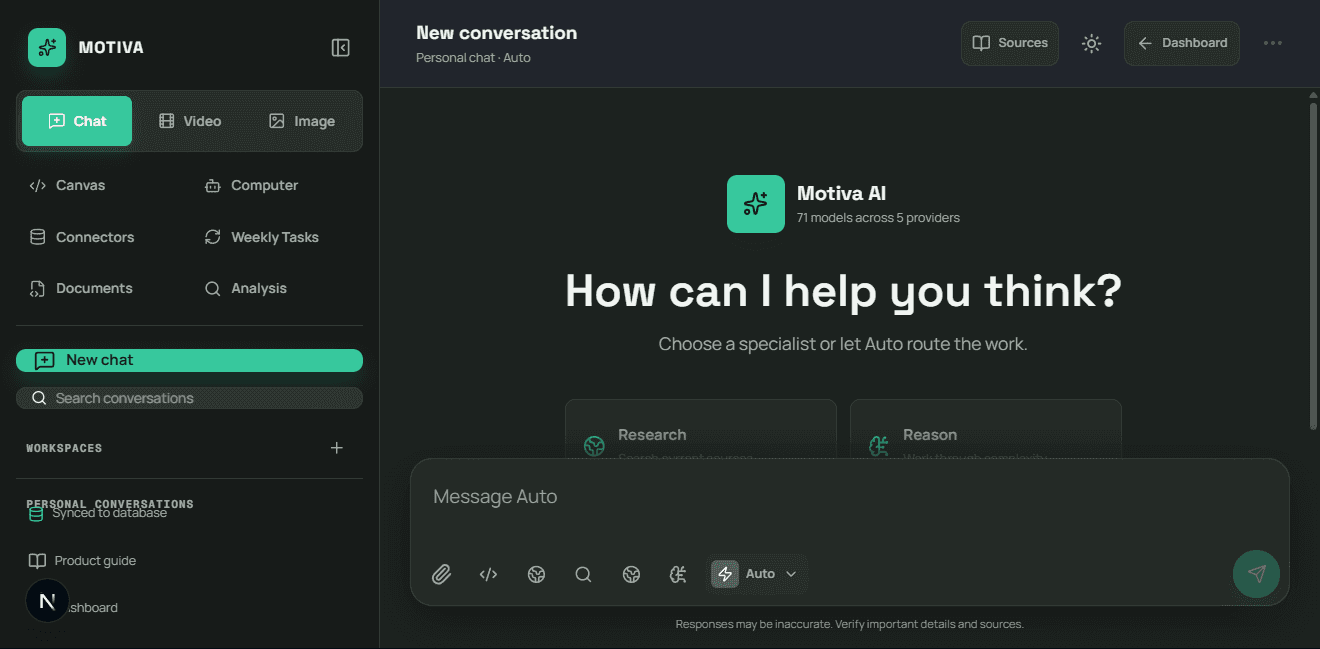Click globe icon between search and brain icons
Screen dimensions: 1320x649
click(x=631, y=574)
